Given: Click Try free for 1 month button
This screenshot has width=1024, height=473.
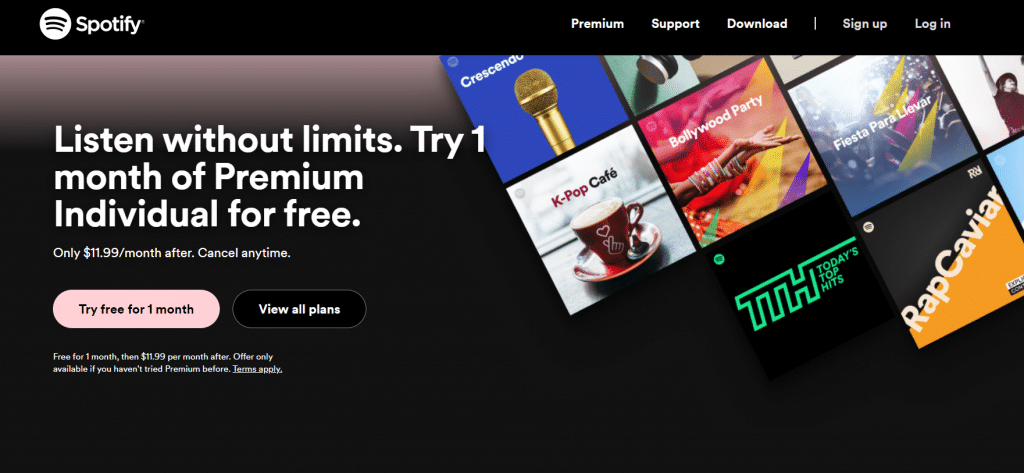Looking at the screenshot, I should (136, 309).
